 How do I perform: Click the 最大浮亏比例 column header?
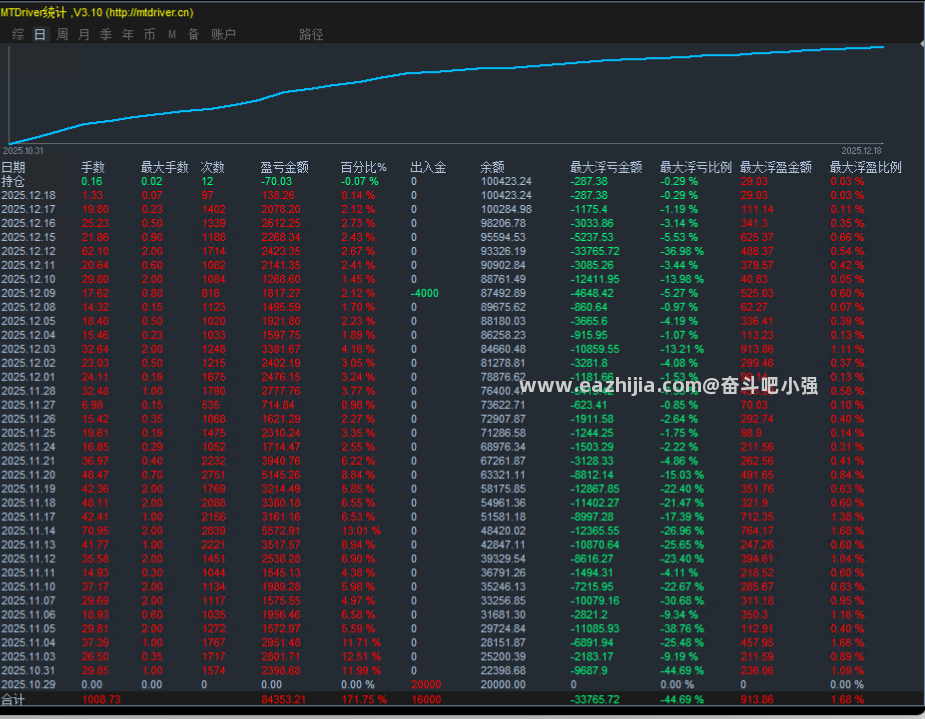(x=696, y=168)
